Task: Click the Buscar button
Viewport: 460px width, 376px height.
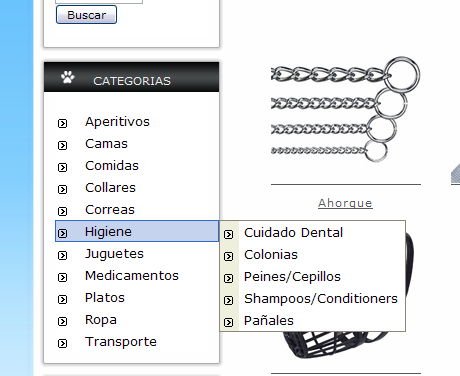Action: [x=86, y=15]
